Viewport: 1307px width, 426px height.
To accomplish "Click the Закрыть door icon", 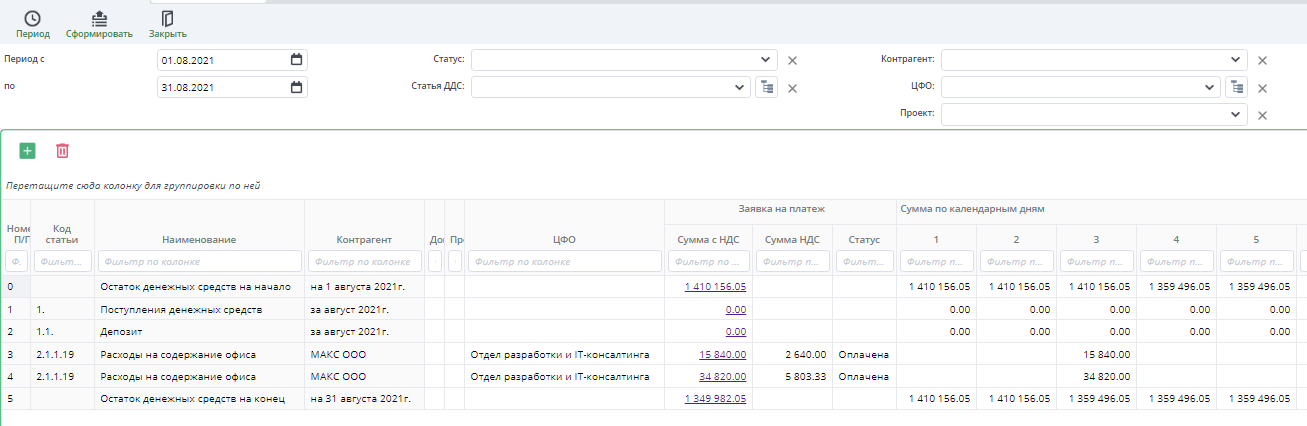I will tap(167, 18).
